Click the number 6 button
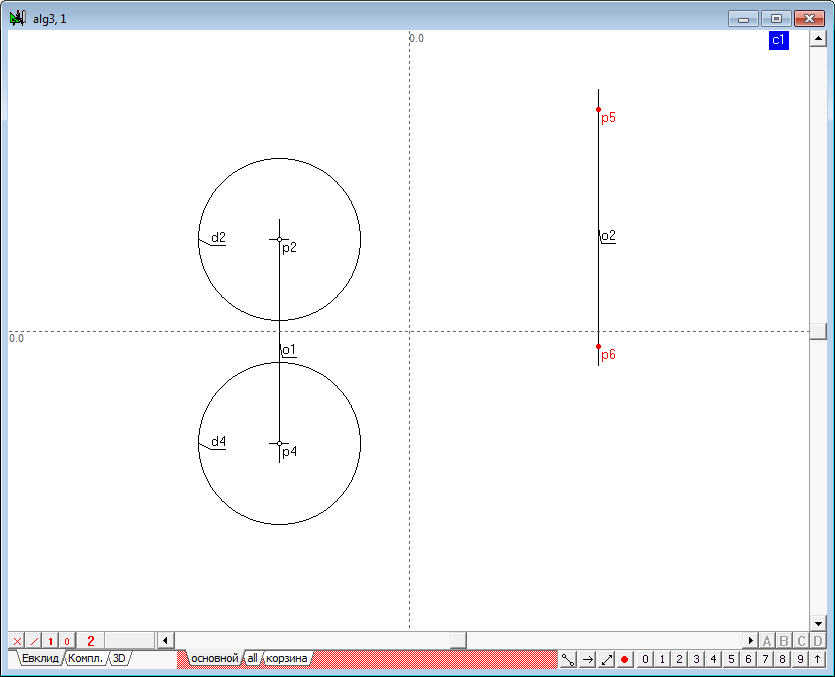Image resolution: width=835 pixels, height=677 pixels. [748, 659]
